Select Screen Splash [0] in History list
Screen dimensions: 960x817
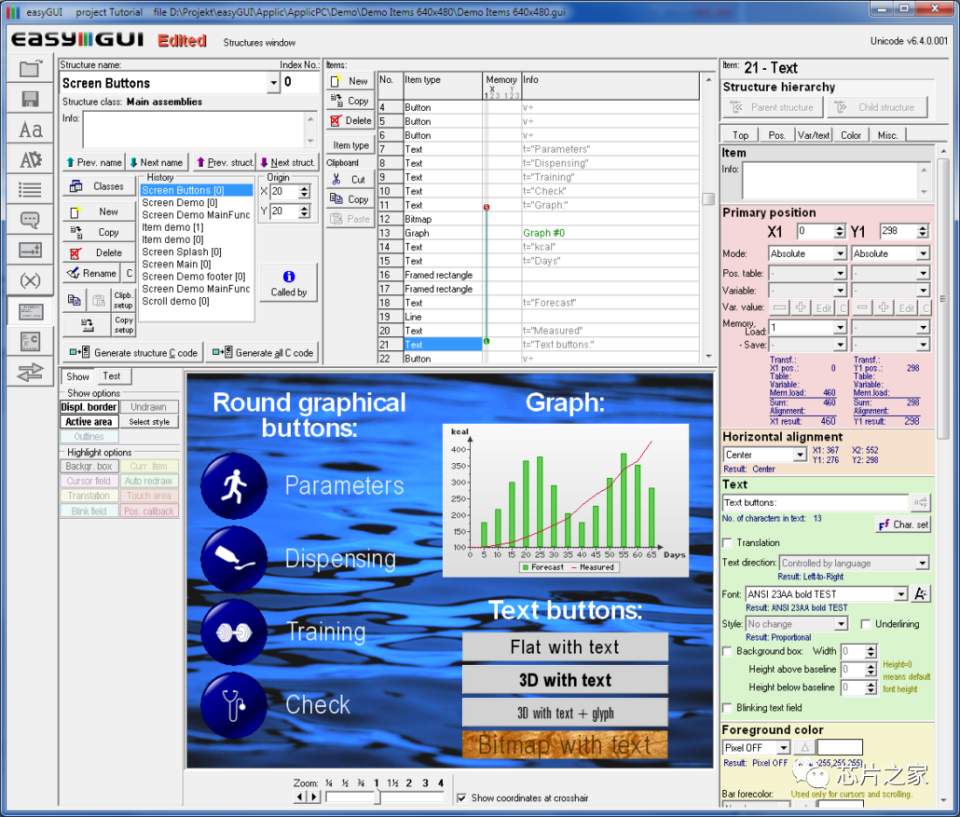coord(182,252)
